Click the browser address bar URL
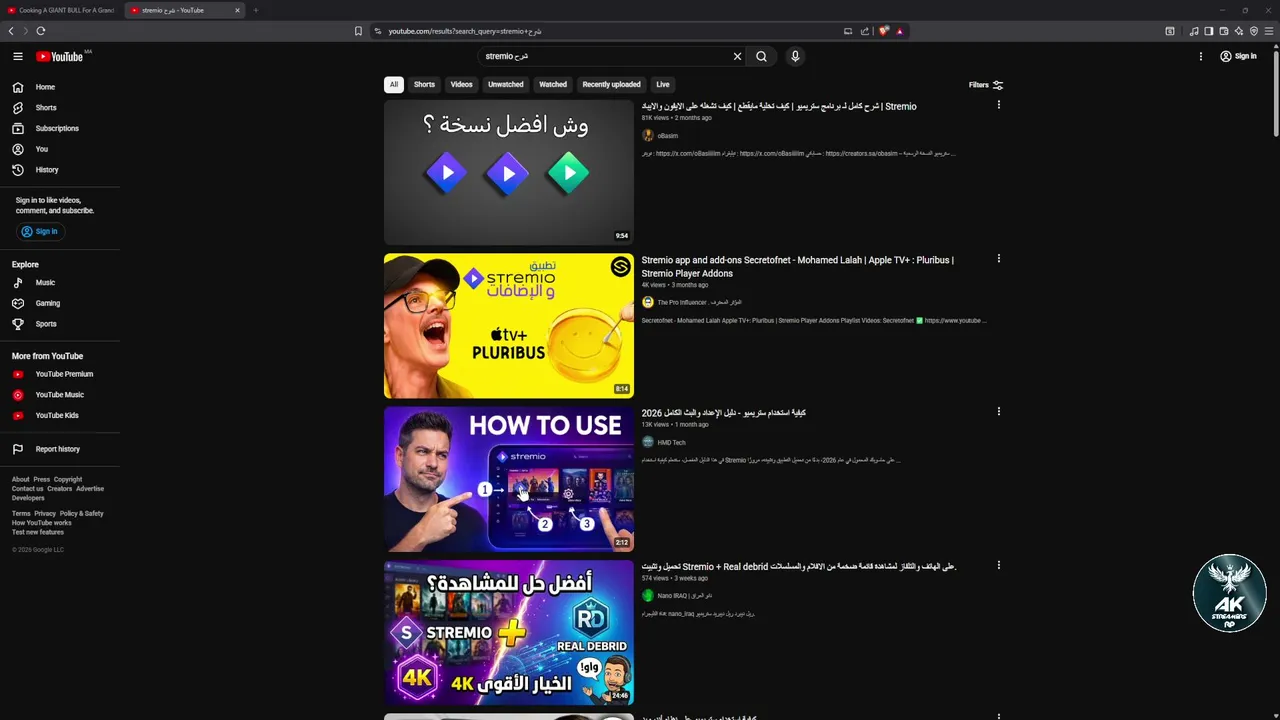Image resolution: width=1280 pixels, height=720 pixels. pos(465,31)
